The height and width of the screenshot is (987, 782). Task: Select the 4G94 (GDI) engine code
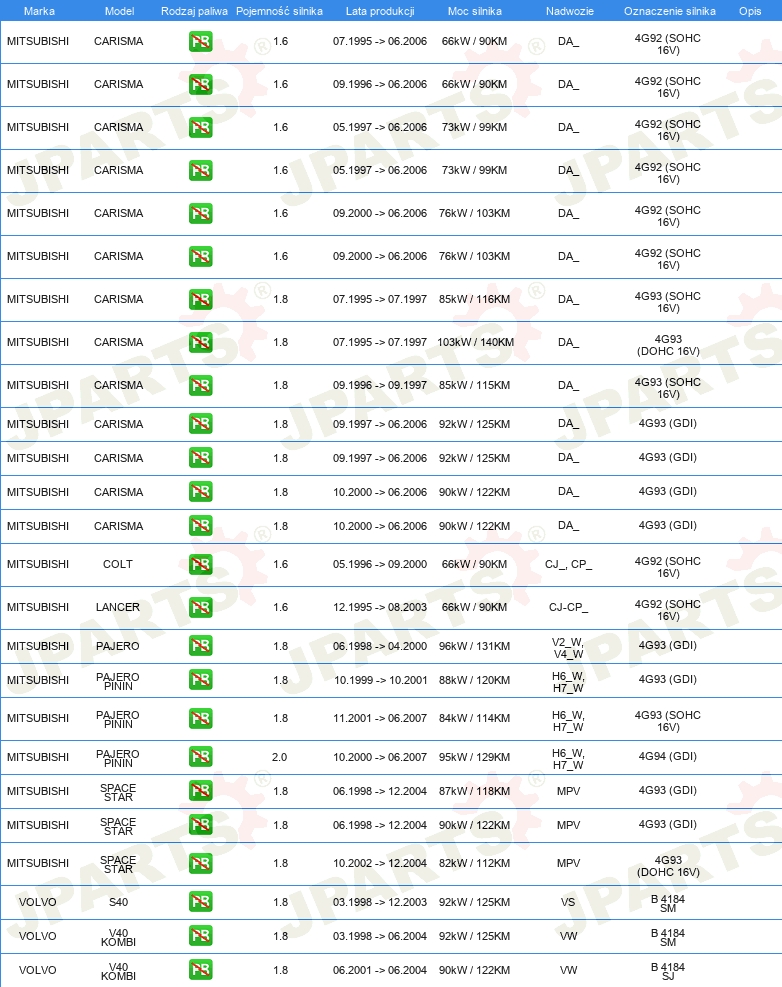pyautogui.click(x=667, y=756)
